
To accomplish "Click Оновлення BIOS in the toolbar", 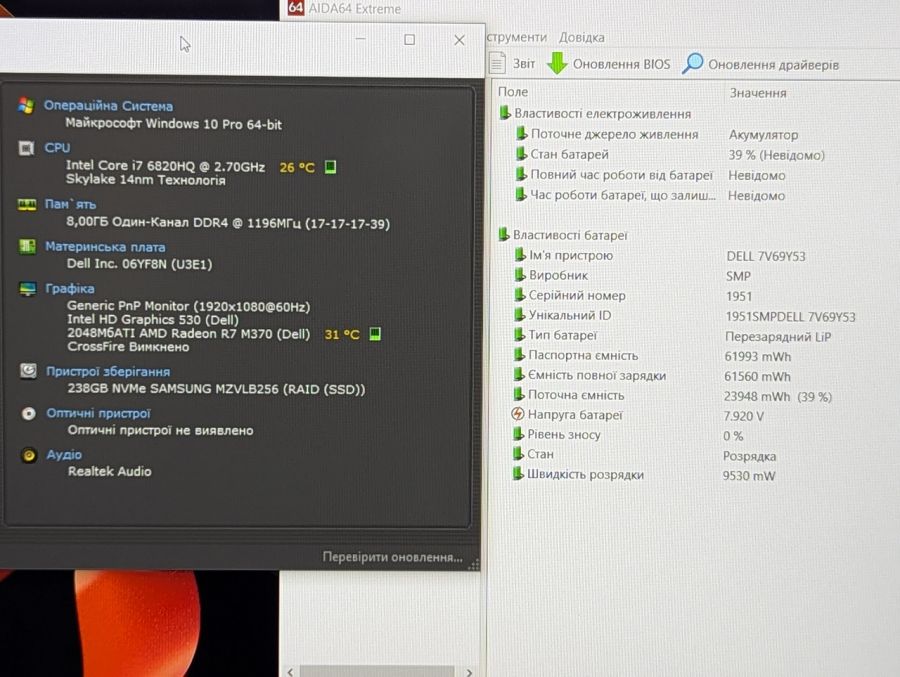I will [608, 64].
